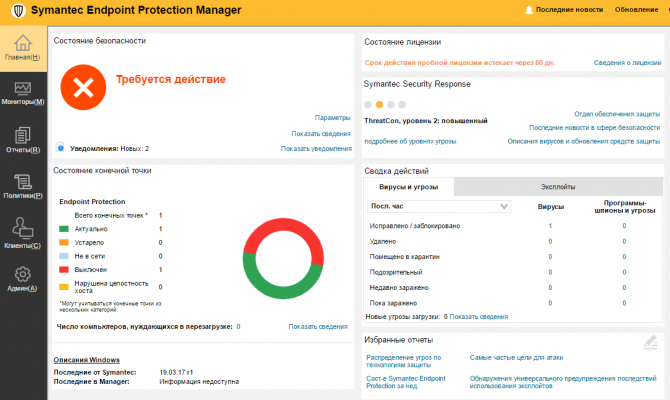This screenshot has height=400, width=670.
Task: Select the second ThreatCon level dot
Action: [x=380, y=104]
